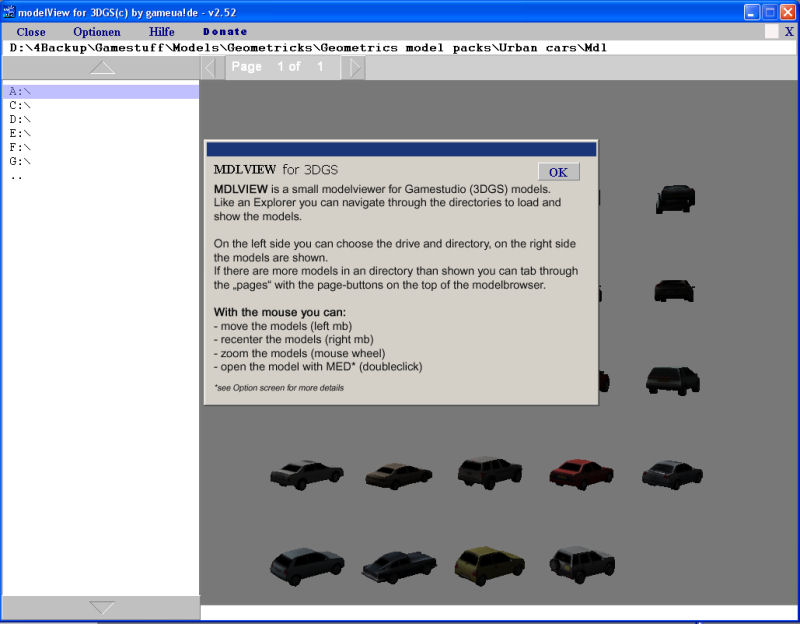Image resolution: width=800 pixels, height=624 pixels.
Task: Select the blue-grey sedan right of red car
Action: (672, 475)
